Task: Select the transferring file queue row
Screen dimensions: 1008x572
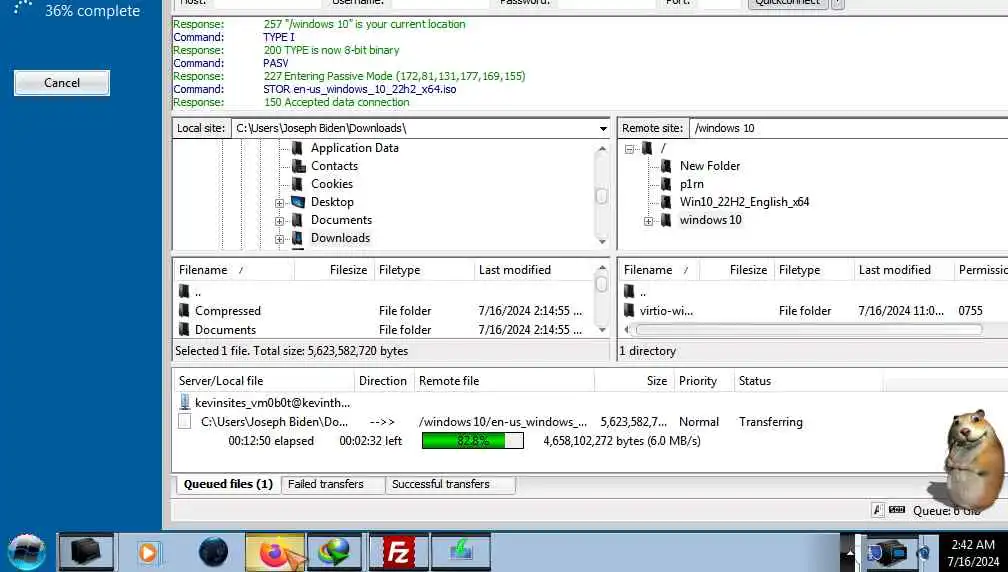Action: coord(491,422)
